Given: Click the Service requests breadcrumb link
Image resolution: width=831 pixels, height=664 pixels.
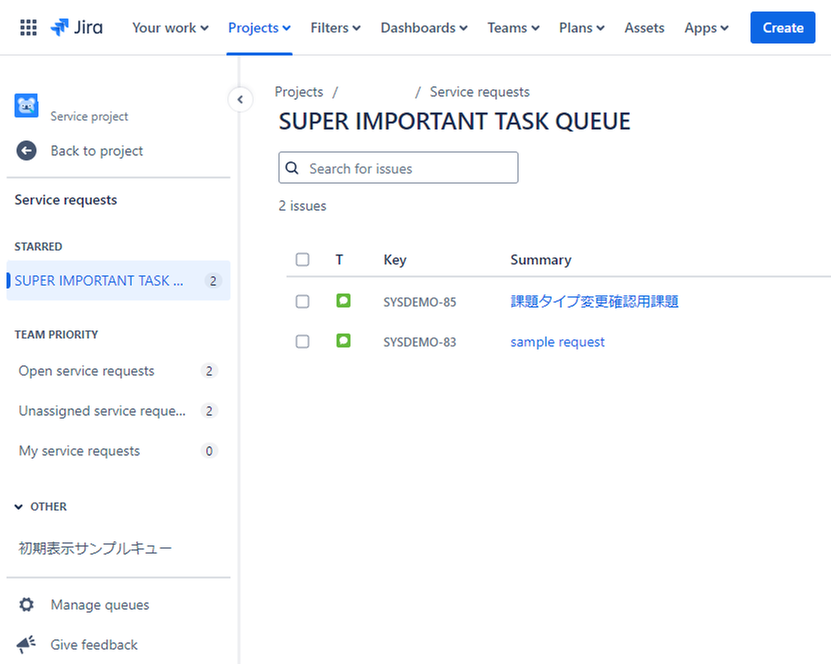Looking at the screenshot, I should (480, 92).
